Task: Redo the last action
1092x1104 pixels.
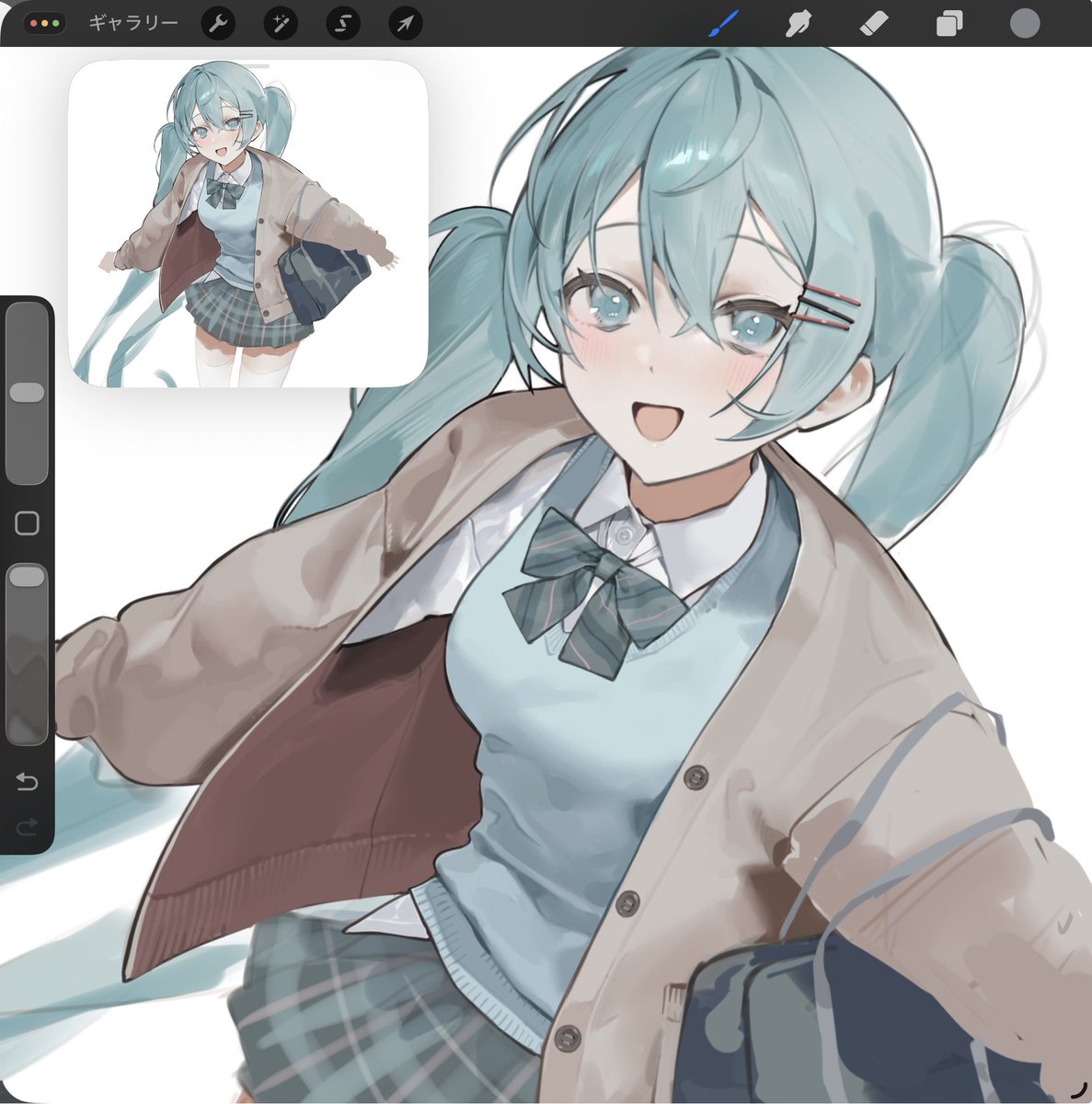Action: click(27, 828)
